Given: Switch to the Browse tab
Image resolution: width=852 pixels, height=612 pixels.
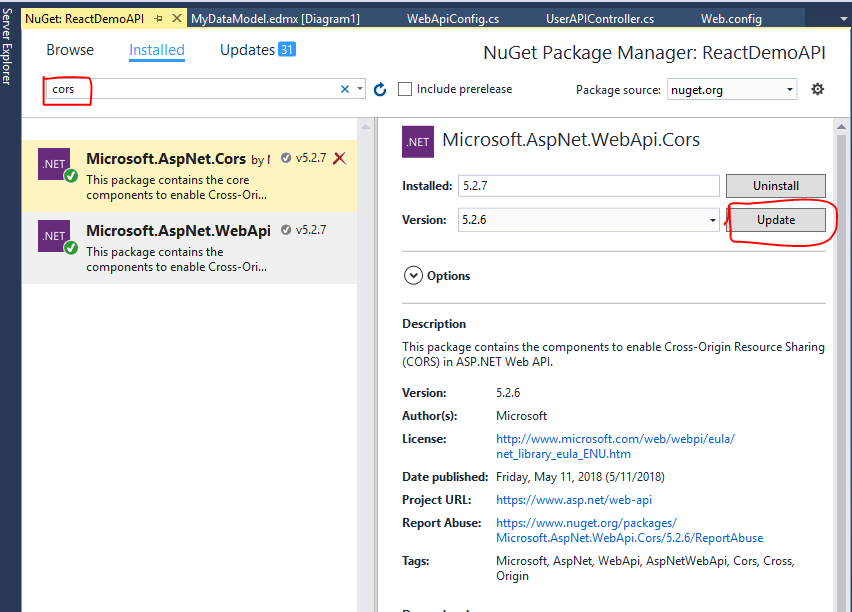Looking at the screenshot, I should coord(70,50).
